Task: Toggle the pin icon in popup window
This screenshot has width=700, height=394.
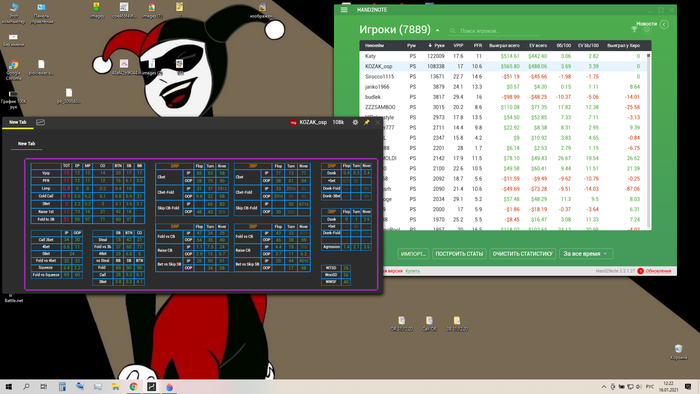Action: point(367,122)
